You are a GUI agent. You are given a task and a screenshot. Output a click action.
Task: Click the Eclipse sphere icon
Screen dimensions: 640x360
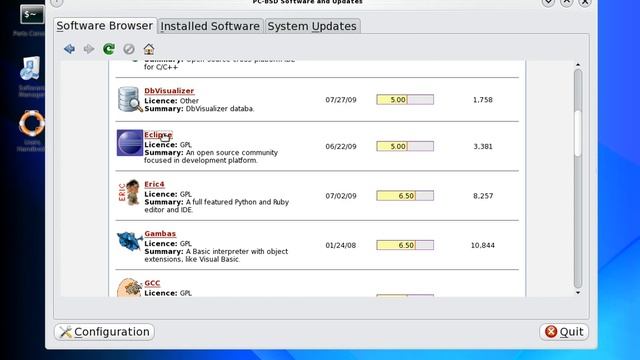coord(130,143)
